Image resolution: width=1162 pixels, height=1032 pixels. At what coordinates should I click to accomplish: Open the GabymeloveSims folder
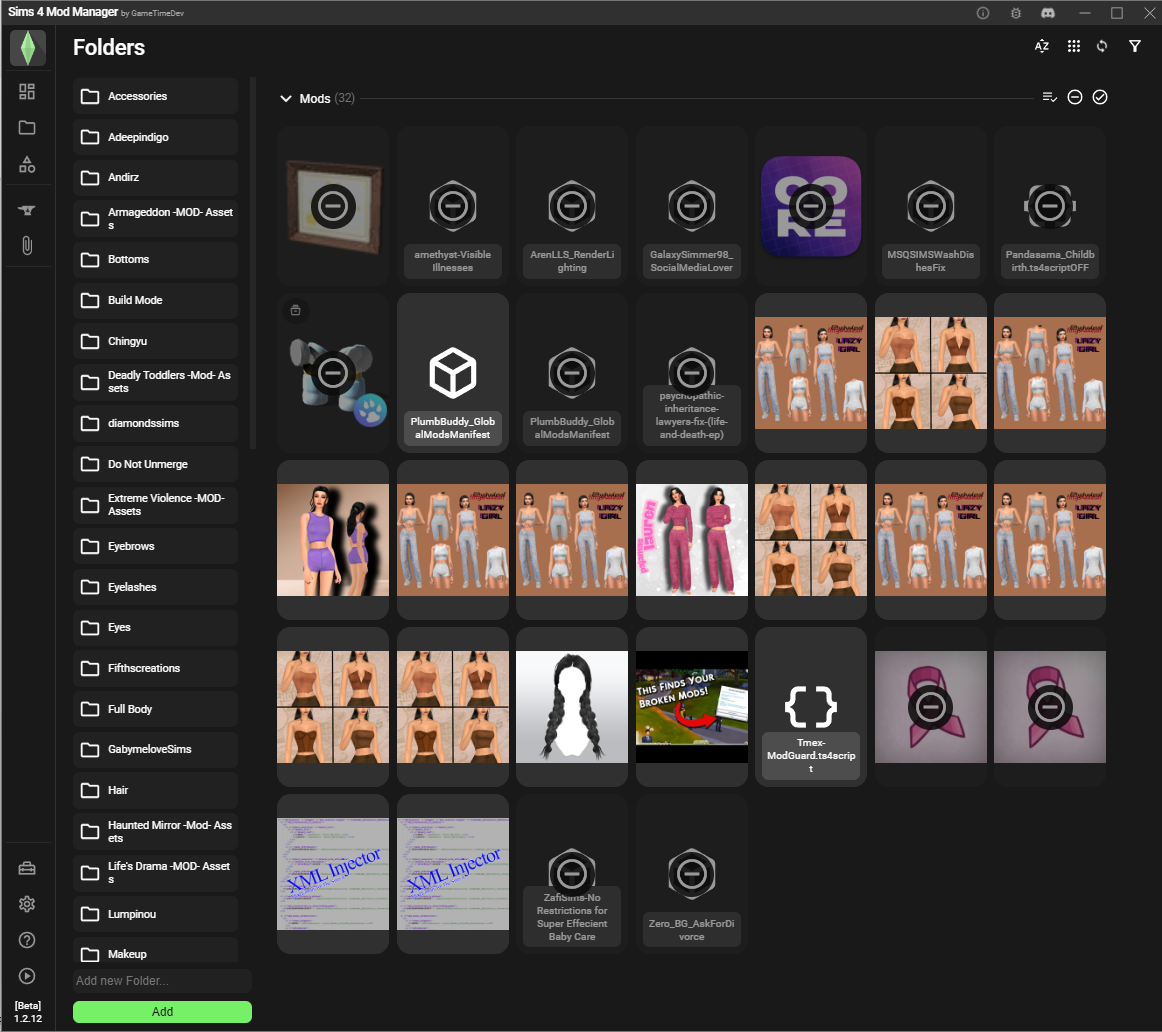tap(156, 750)
